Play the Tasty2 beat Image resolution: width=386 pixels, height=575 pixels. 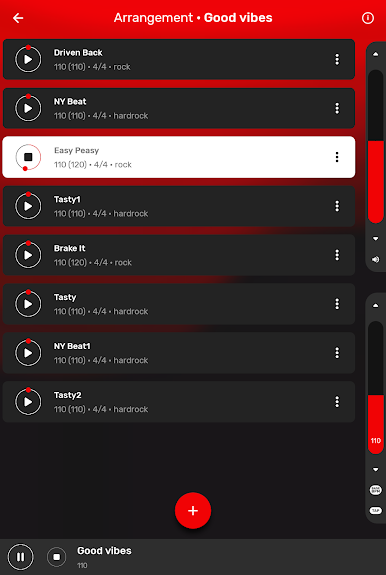coord(28,402)
